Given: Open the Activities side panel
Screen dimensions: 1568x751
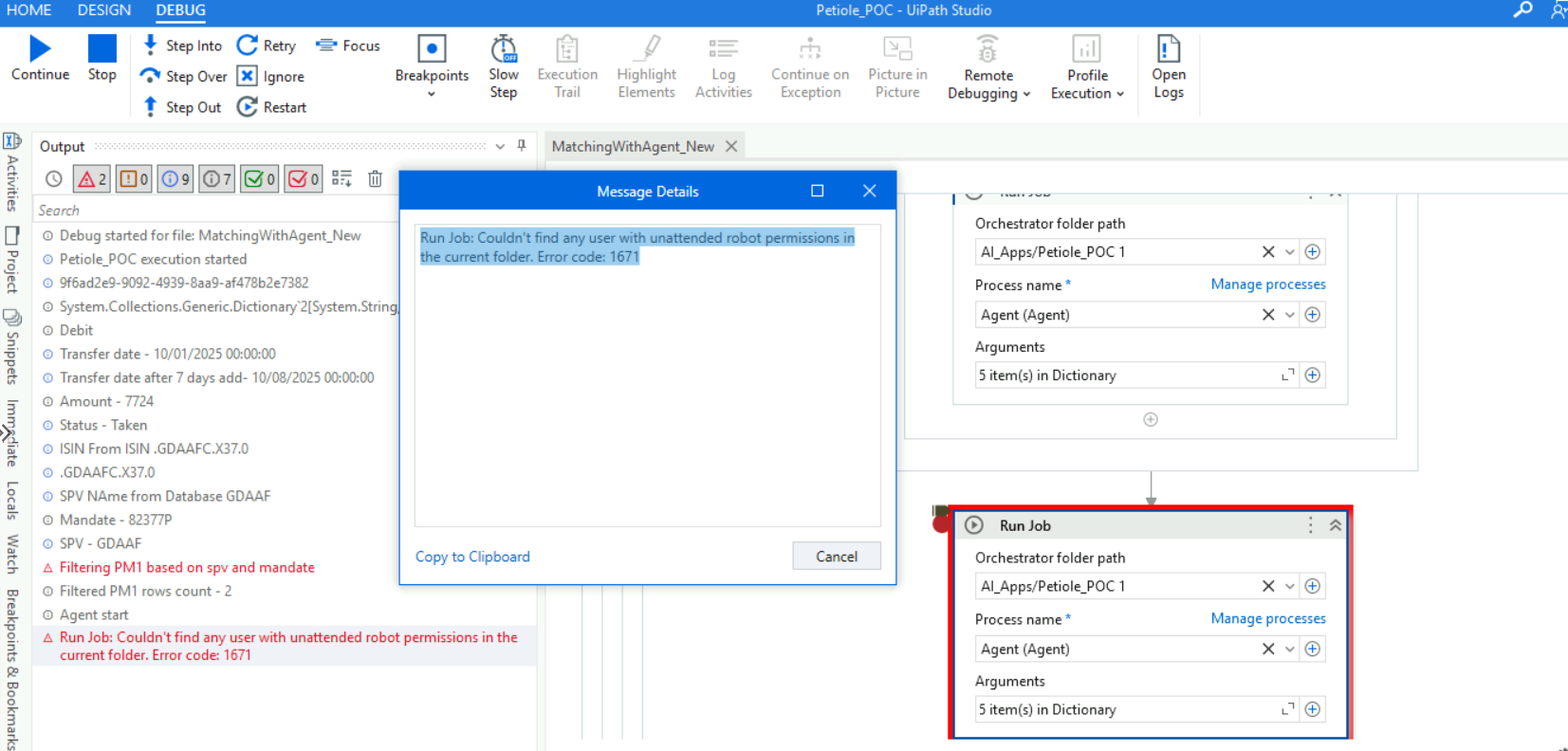Looking at the screenshot, I should (x=11, y=172).
